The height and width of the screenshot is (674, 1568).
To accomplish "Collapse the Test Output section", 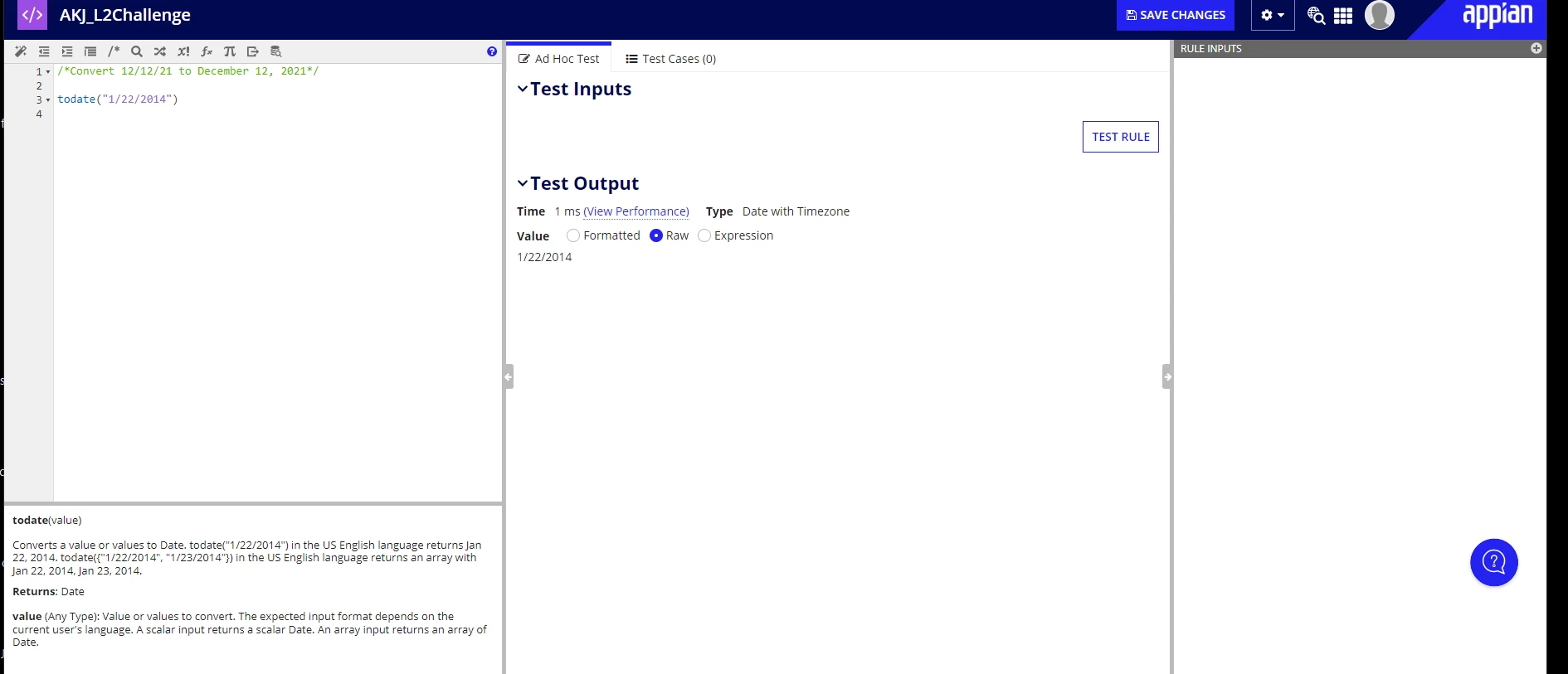I will point(523,183).
